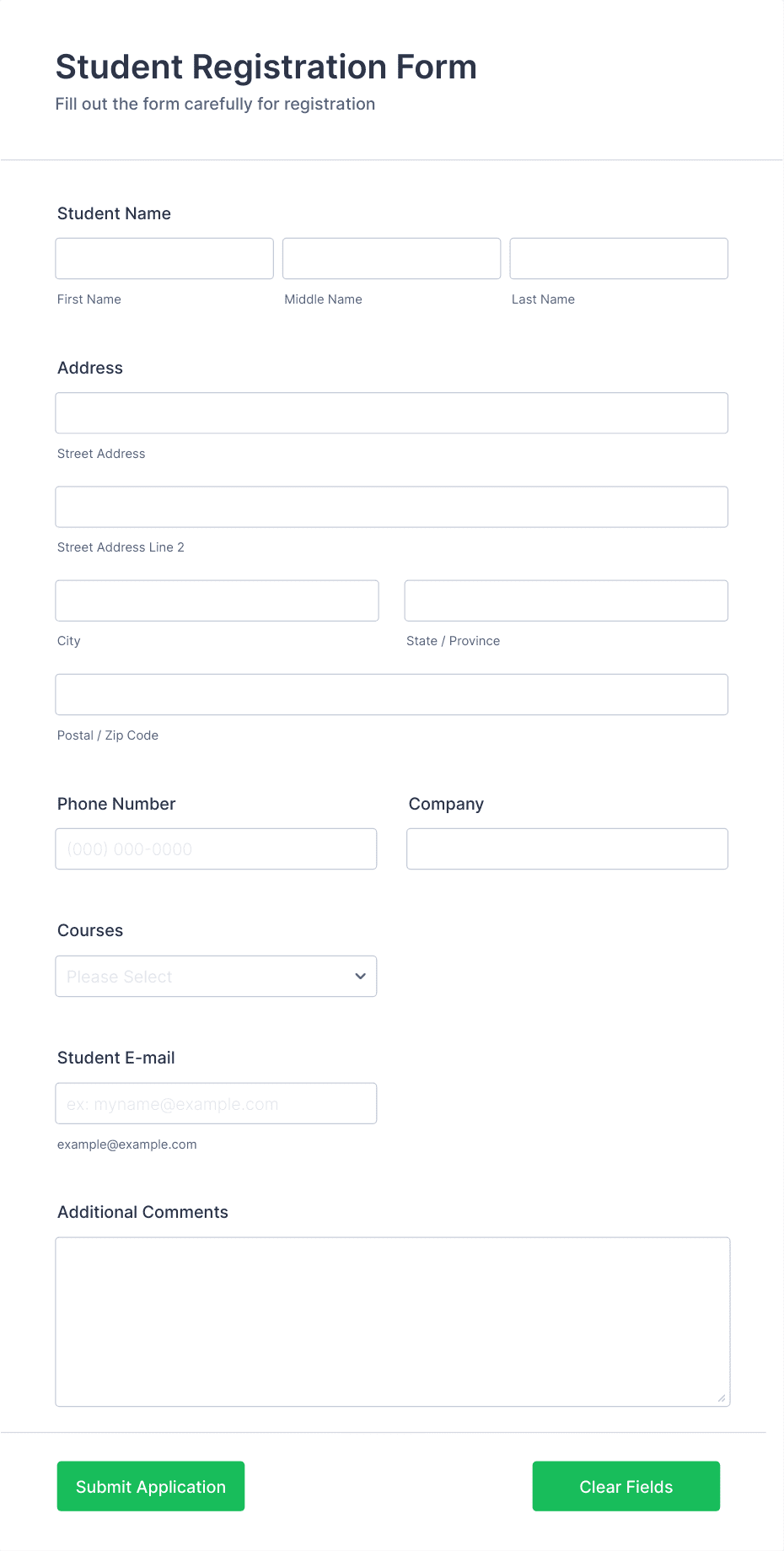Select the Last Name text box
Image resolution: width=784 pixels, height=1551 pixels.
click(x=619, y=258)
